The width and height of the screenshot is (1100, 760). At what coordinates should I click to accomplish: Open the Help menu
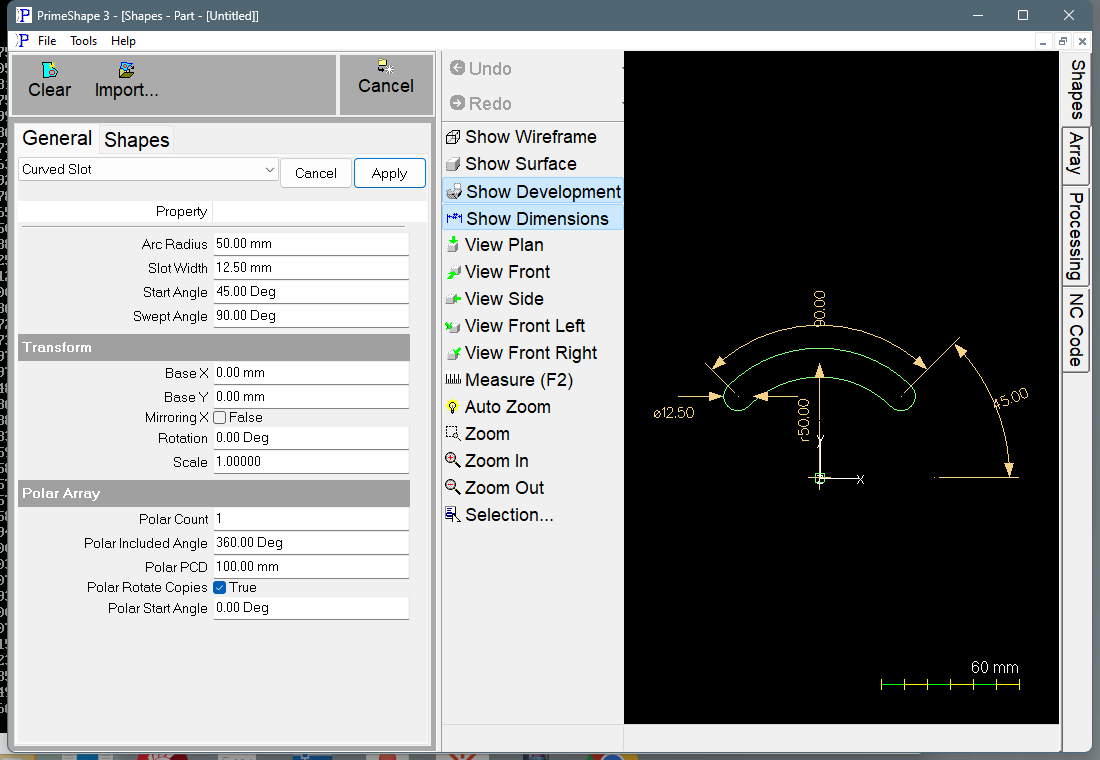click(123, 41)
